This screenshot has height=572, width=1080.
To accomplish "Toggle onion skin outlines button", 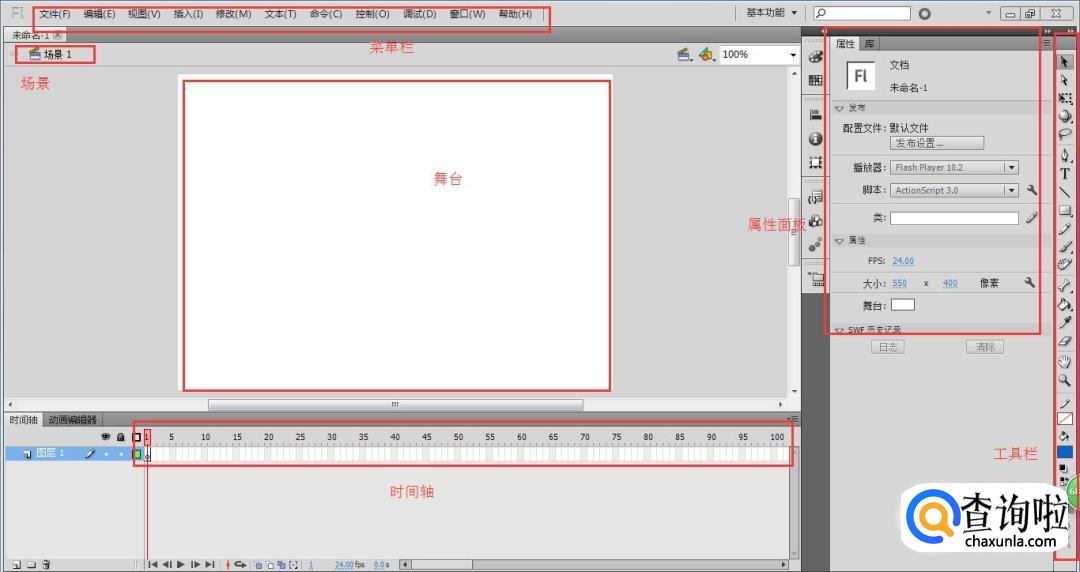I will (270, 564).
